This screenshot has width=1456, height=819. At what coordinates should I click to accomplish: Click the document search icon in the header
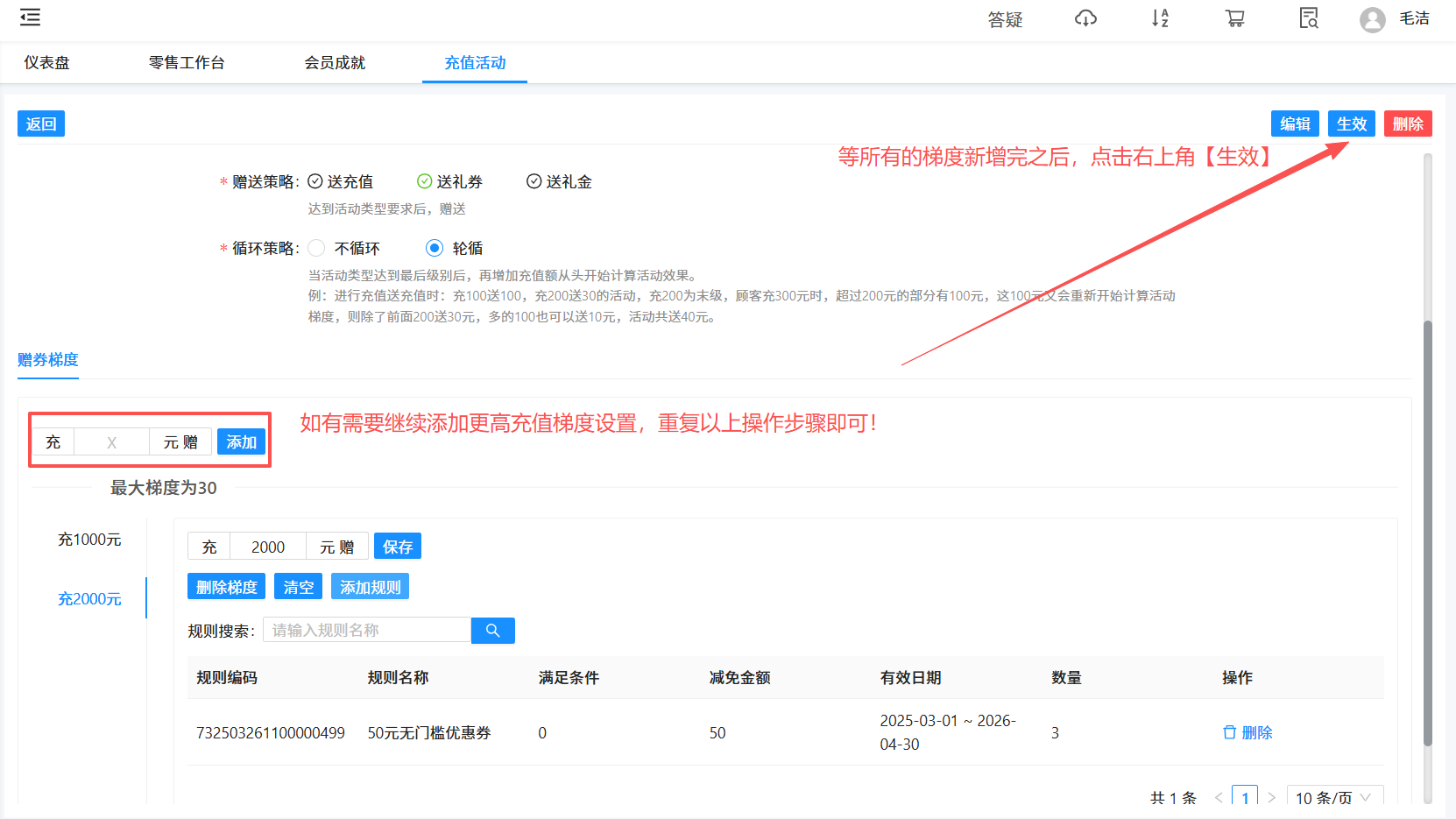[1308, 18]
